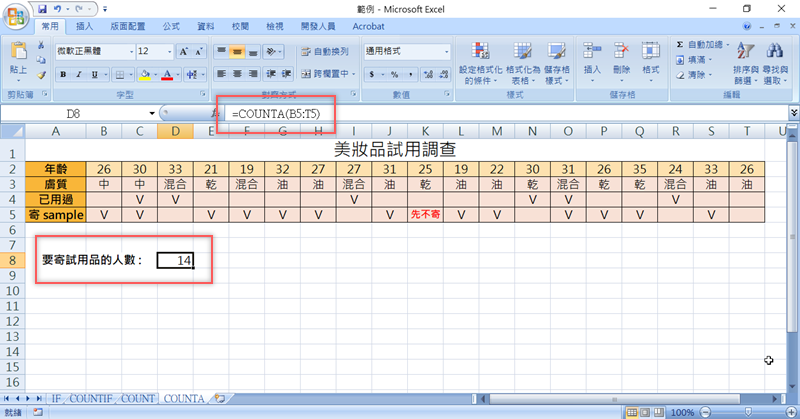Increase decimal places
Image resolution: width=800 pixels, height=419 pixels.
[428, 75]
